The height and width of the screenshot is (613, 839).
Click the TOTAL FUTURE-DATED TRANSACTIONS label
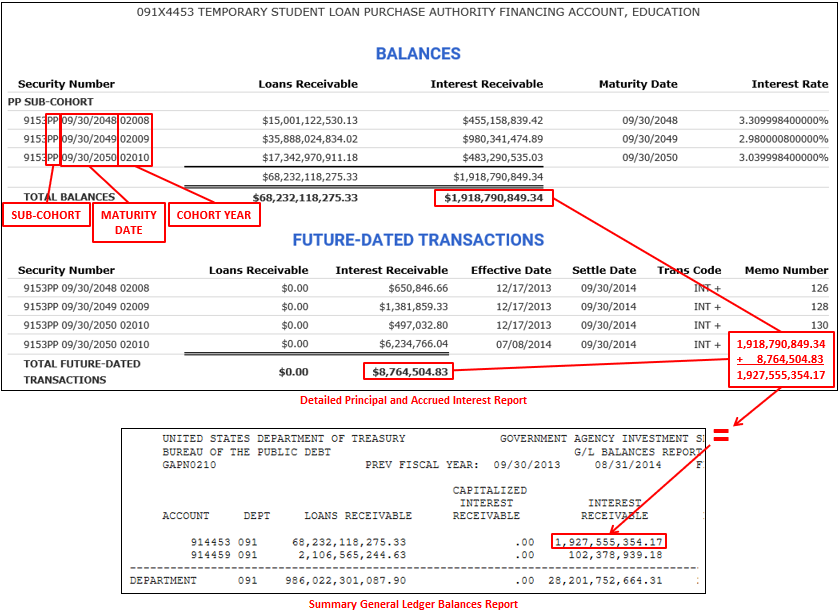tap(82, 372)
